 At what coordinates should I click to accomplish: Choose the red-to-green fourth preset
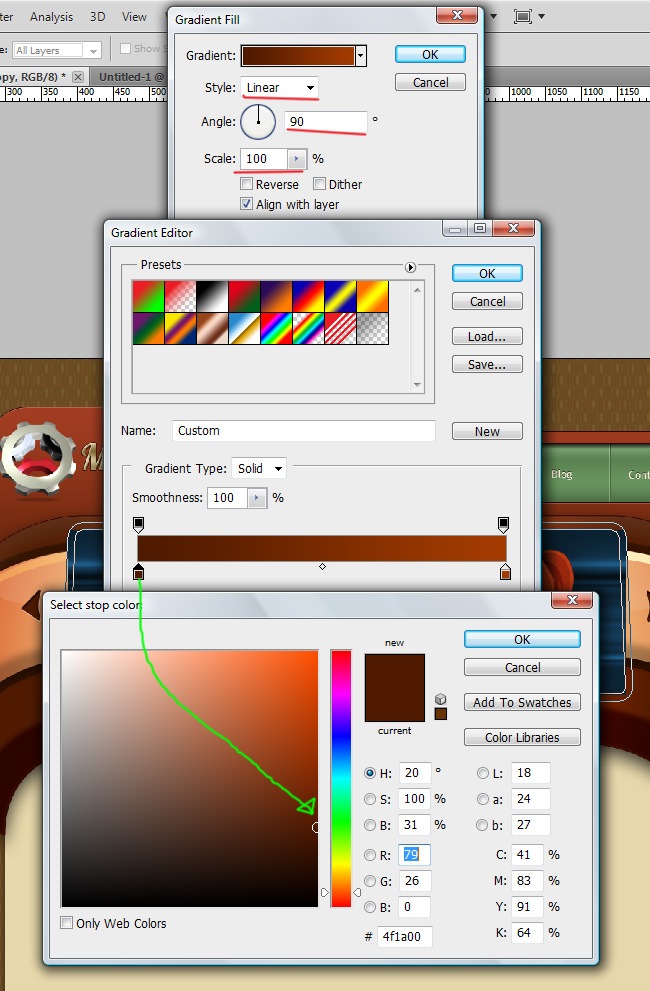(x=244, y=296)
